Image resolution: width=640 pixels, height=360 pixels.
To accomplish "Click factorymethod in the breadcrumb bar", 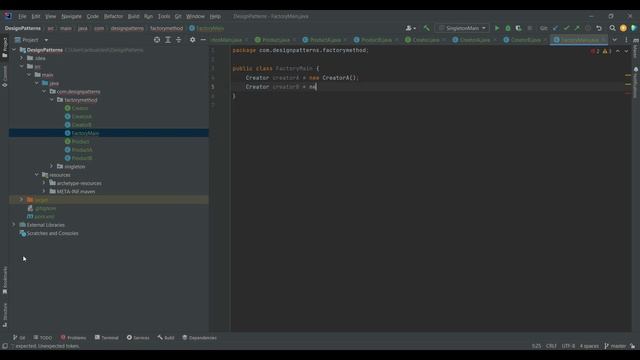I will click(x=167, y=29).
